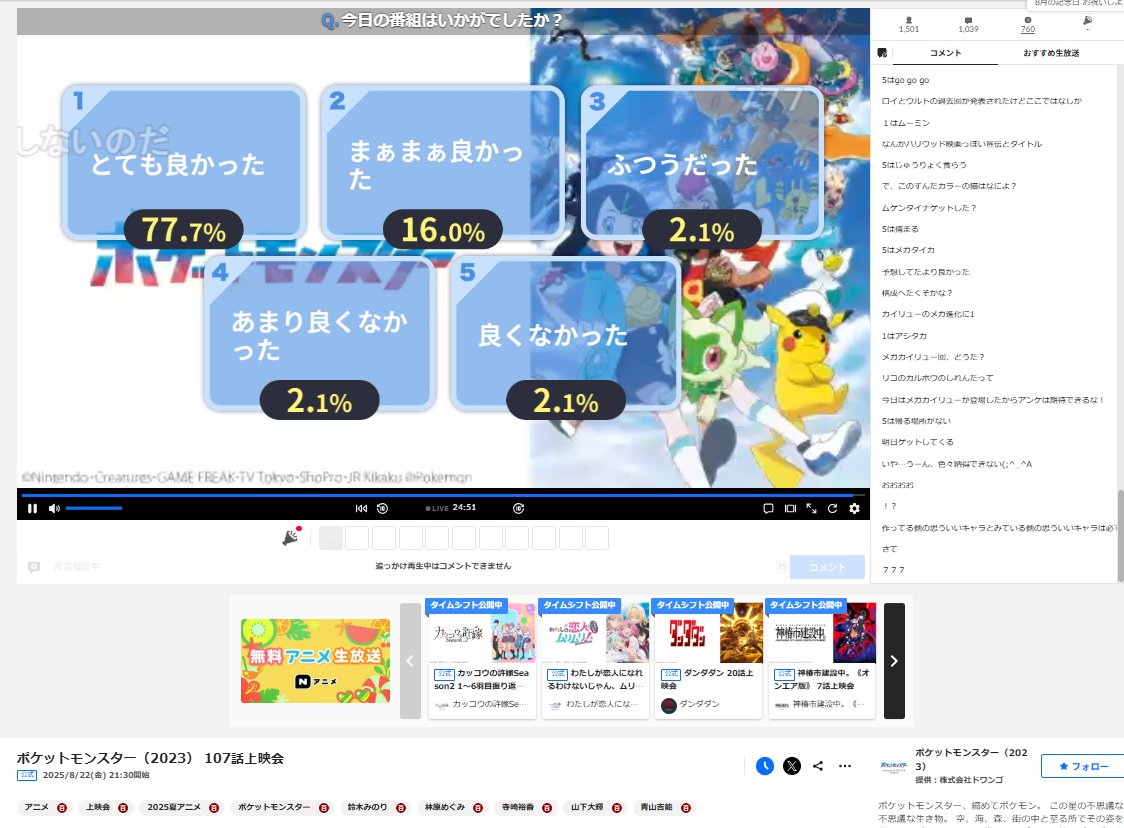Select the comment 明日ゲットしてくる

click(918, 442)
